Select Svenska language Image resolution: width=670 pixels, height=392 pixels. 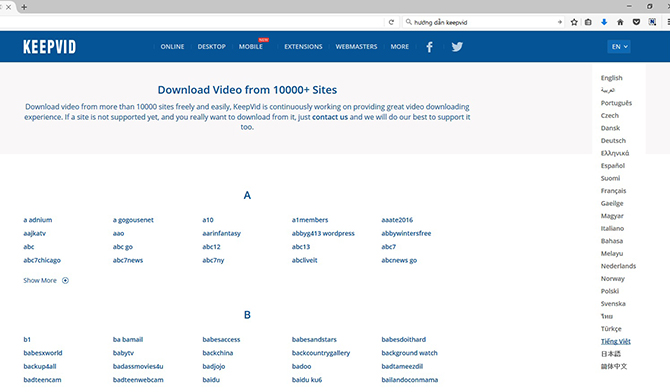pos(613,304)
